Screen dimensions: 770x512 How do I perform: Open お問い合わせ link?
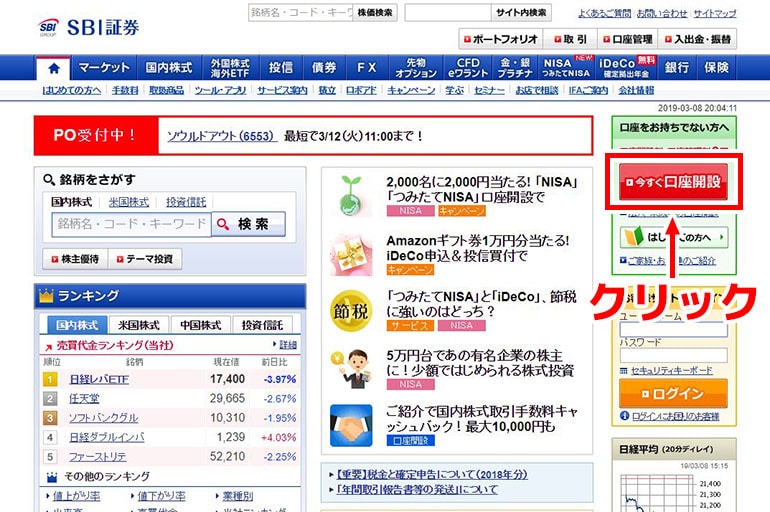pos(662,14)
